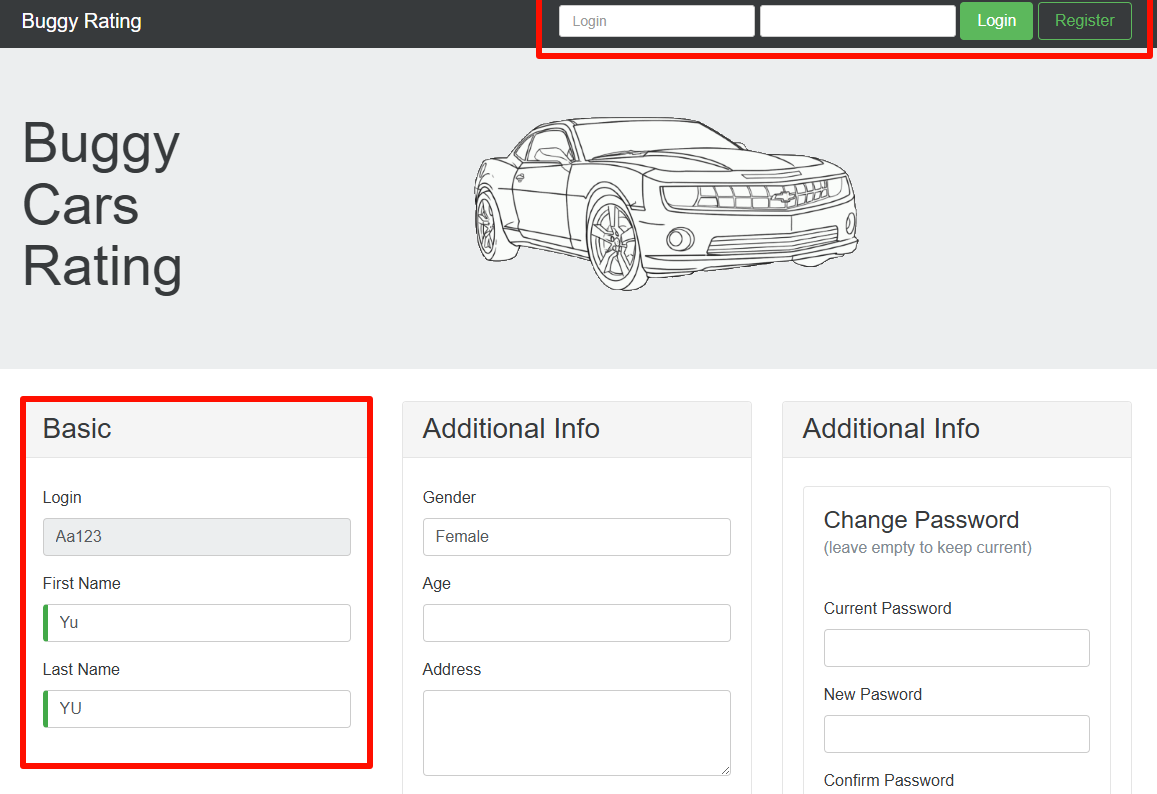Click the green Login button
The width and height of the screenshot is (1157, 794).
pyautogui.click(x=996, y=21)
